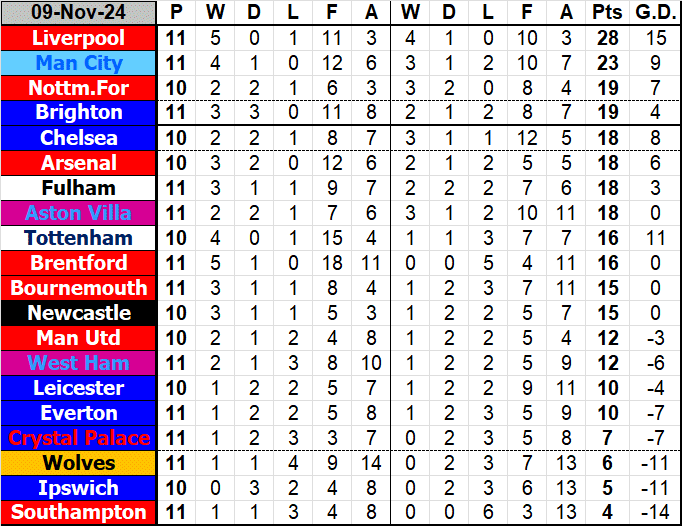Viewport: 682px width, 526px height.
Task: Select the Man City team cell
Action: [x=79, y=63]
